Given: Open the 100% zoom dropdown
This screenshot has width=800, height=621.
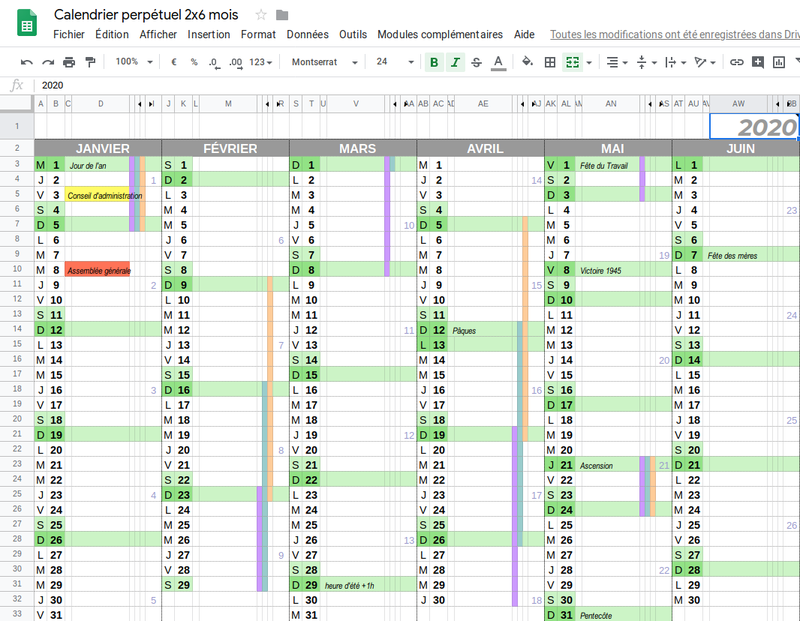Looking at the screenshot, I should pos(134,62).
